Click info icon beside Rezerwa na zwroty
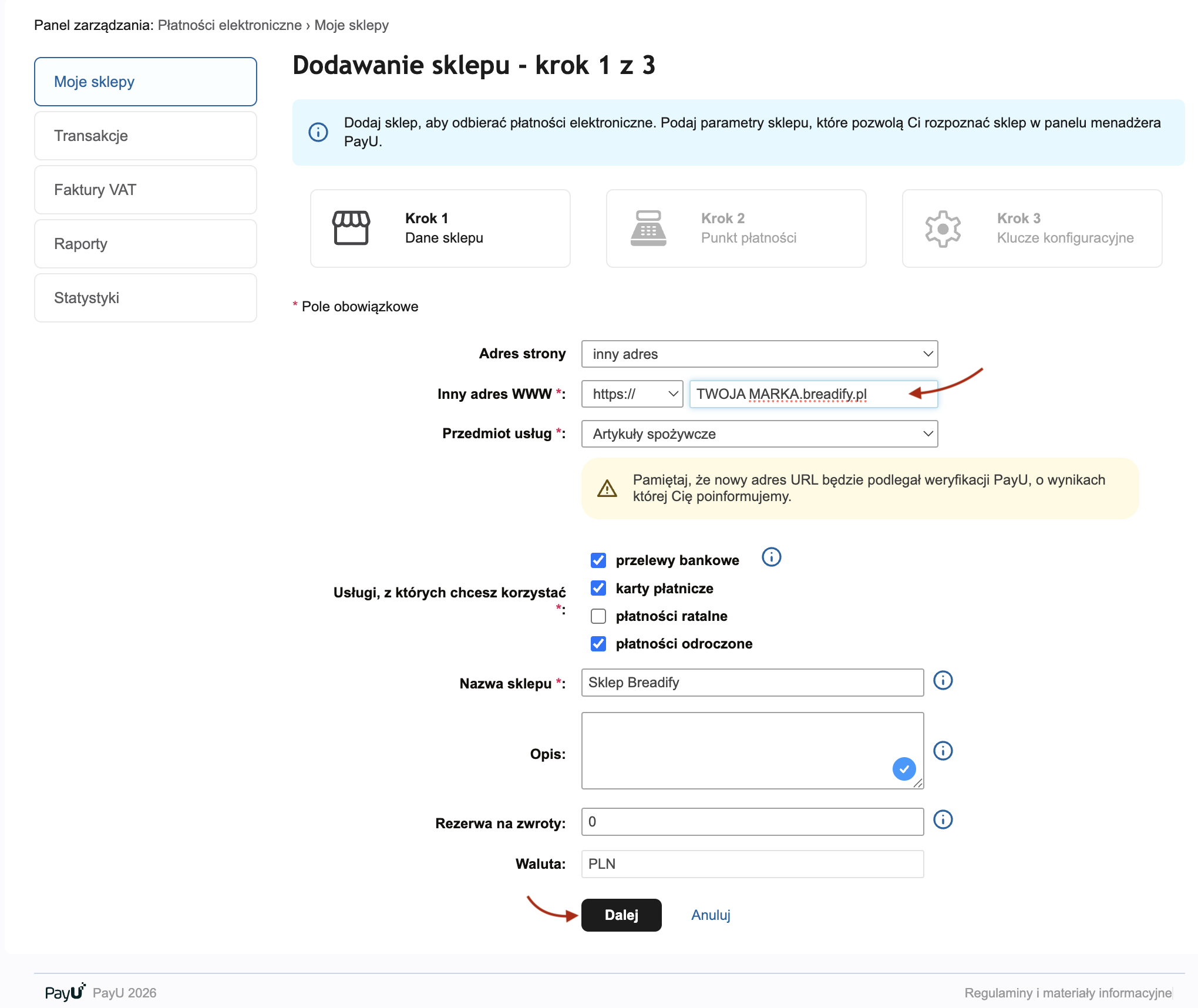The width and height of the screenshot is (1198, 1008). click(943, 819)
